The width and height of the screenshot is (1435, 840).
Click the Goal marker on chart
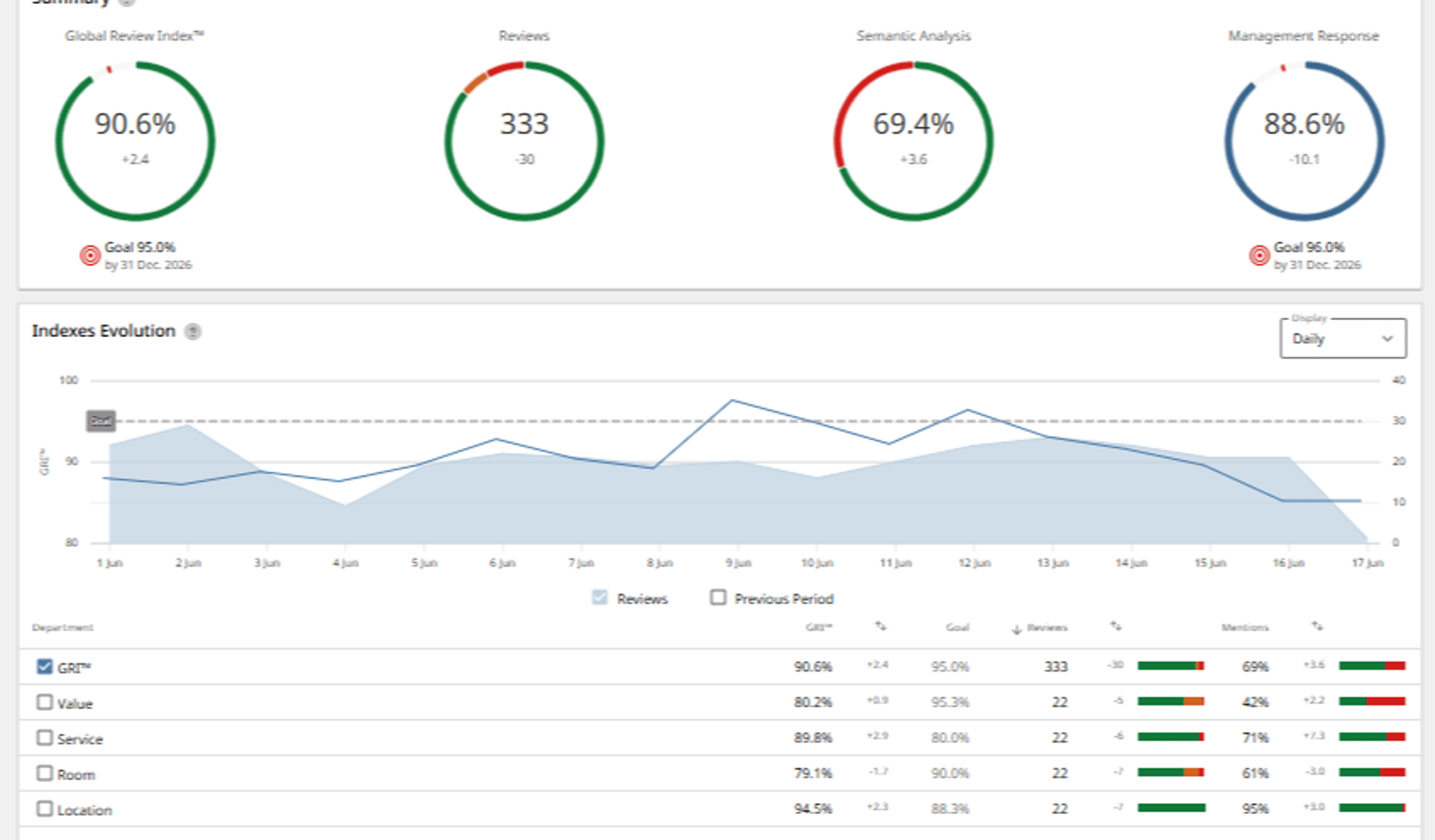click(101, 420)
